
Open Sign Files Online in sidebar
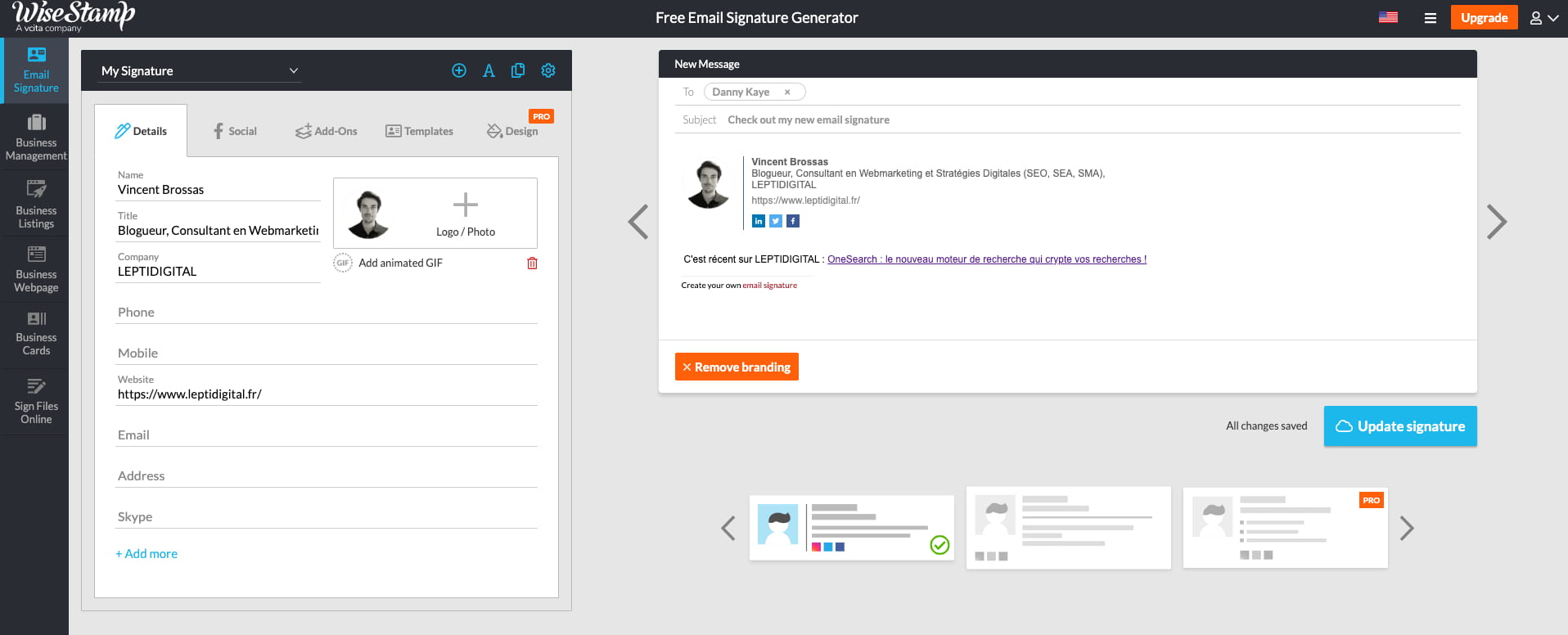pos(36,401)
